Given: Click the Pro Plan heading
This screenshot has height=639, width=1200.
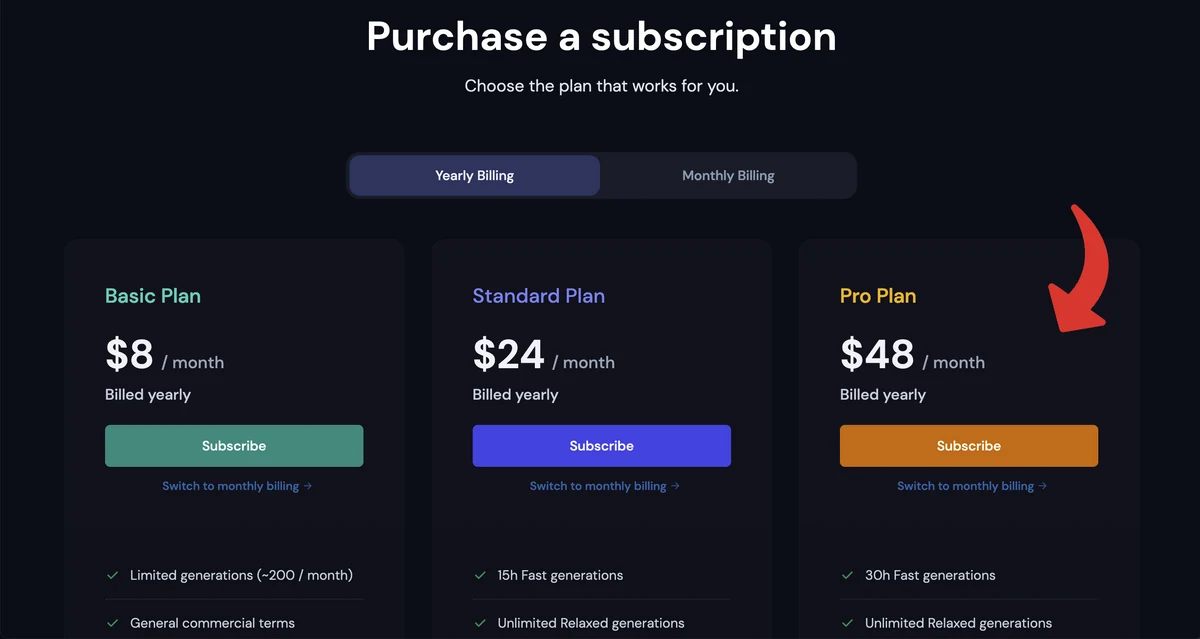Looking at the screenshot, I should point(878,296).
